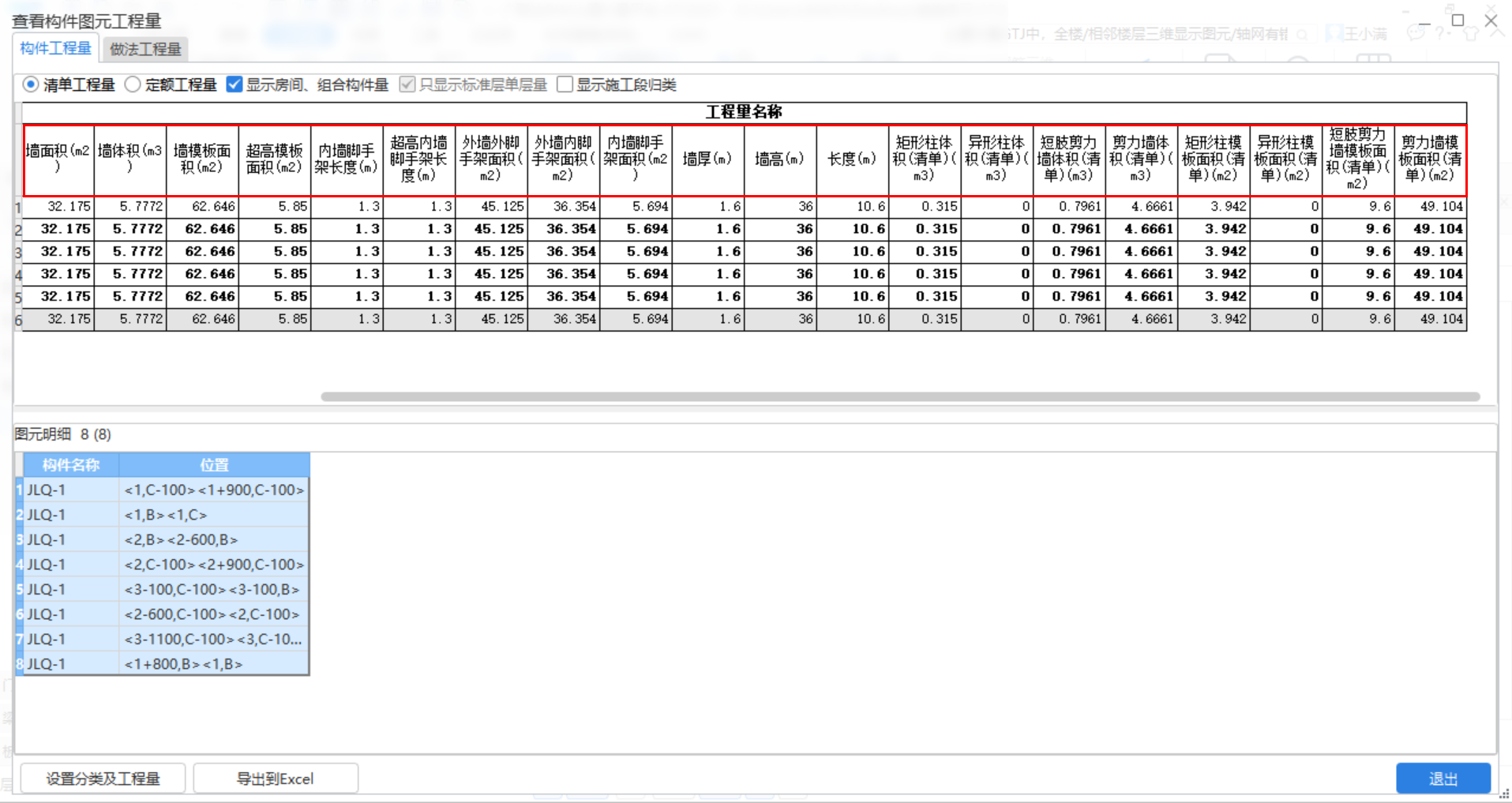Click 短肢剪力墙模板面积(清单) column header

click(x=1358, y=159)
